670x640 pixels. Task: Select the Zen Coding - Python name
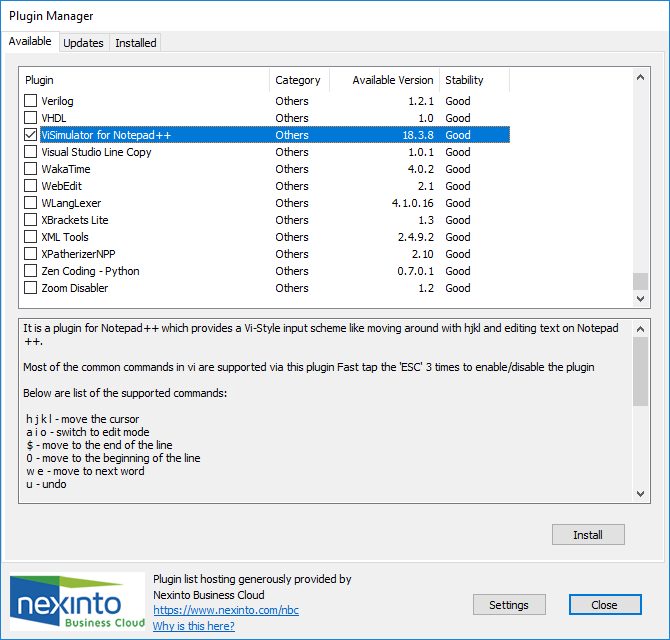[90, 271]
